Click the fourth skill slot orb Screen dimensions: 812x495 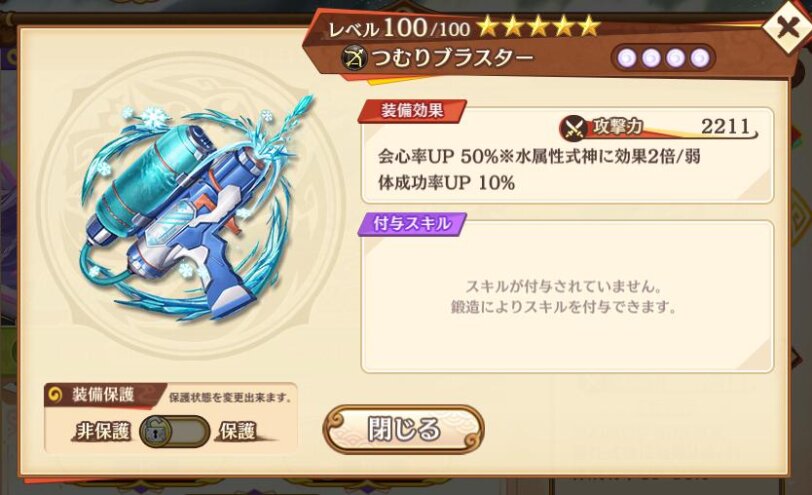[x=700, y=59]
